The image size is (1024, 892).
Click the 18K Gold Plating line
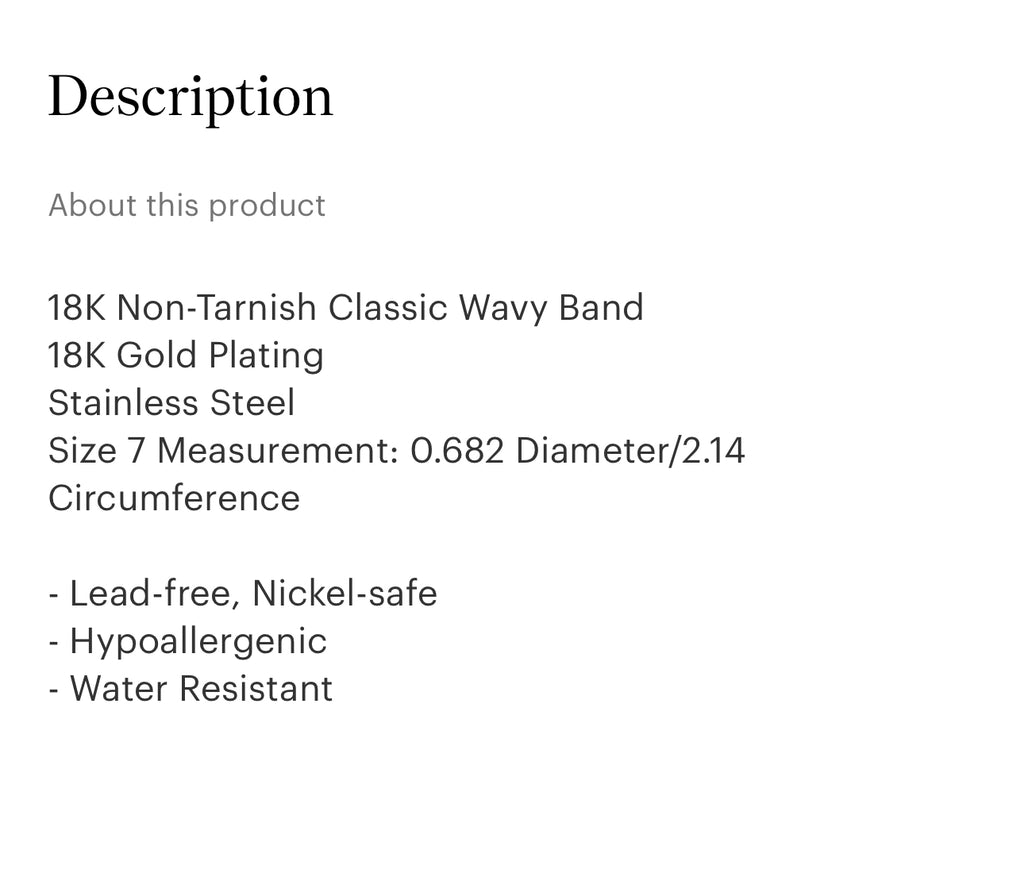click(x=185, y=355)
